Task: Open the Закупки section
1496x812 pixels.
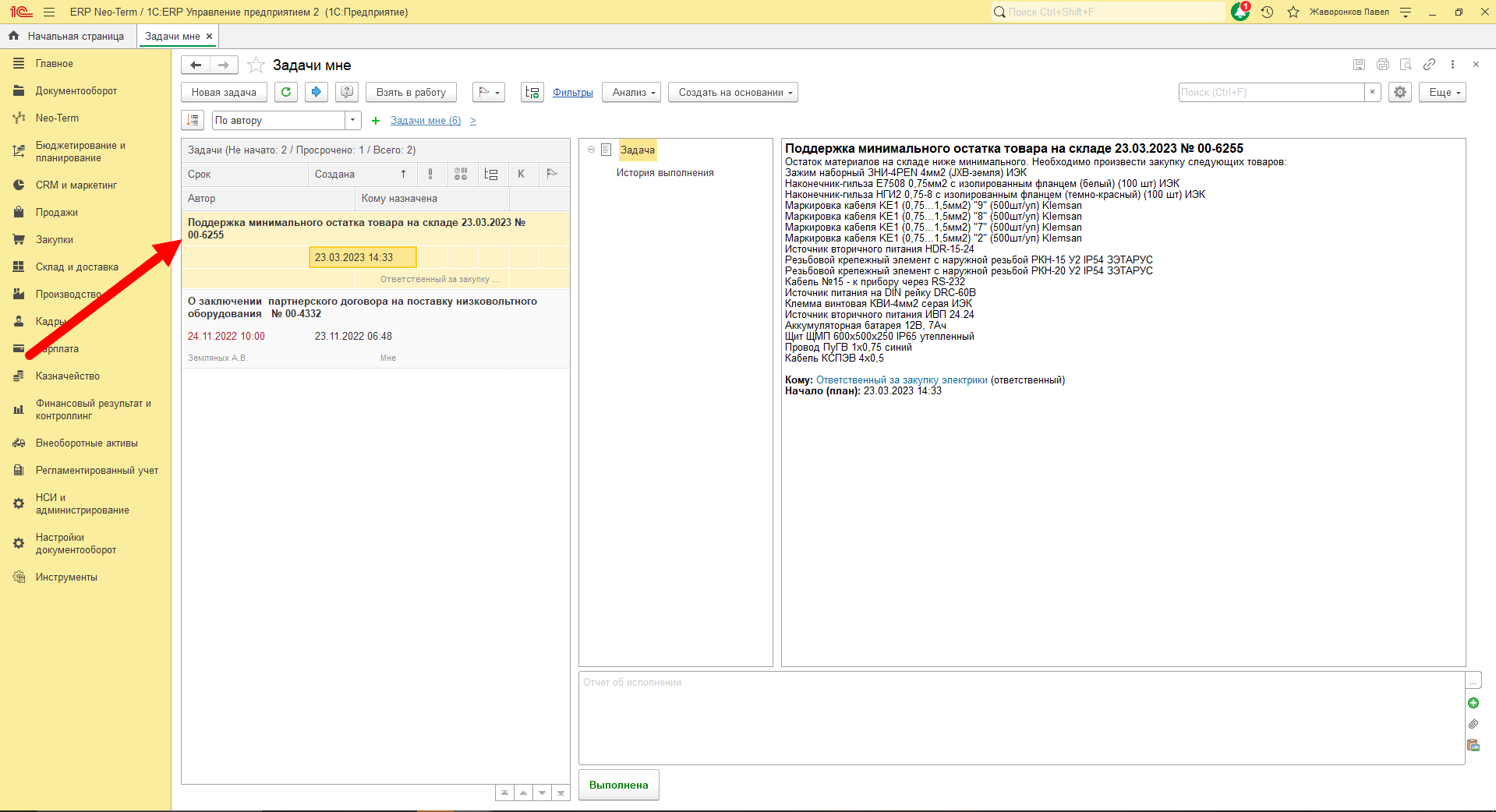Action: pyautogui.click(x=55, y=239)
